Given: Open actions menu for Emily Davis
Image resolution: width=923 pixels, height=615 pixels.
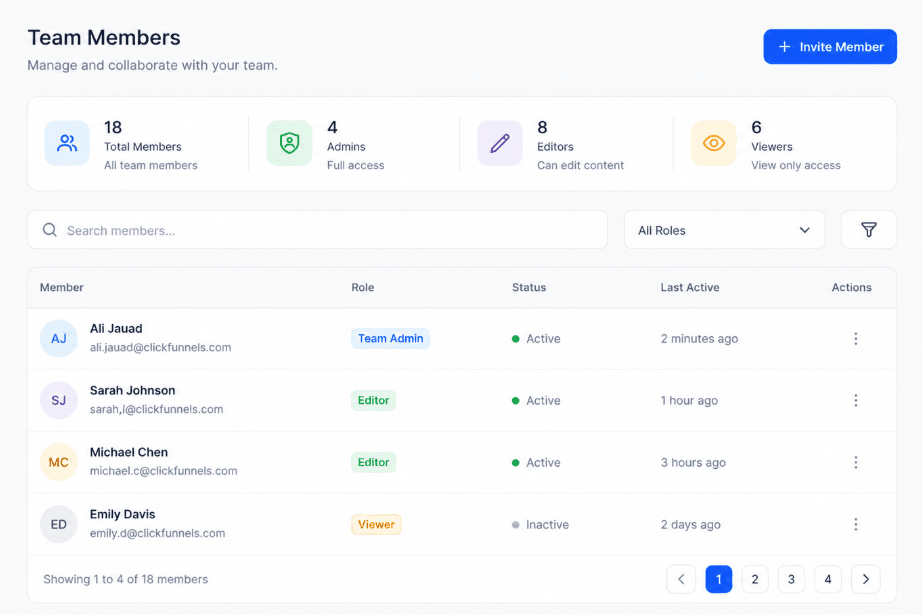Looking at the screenshot, I should (855, 524).
